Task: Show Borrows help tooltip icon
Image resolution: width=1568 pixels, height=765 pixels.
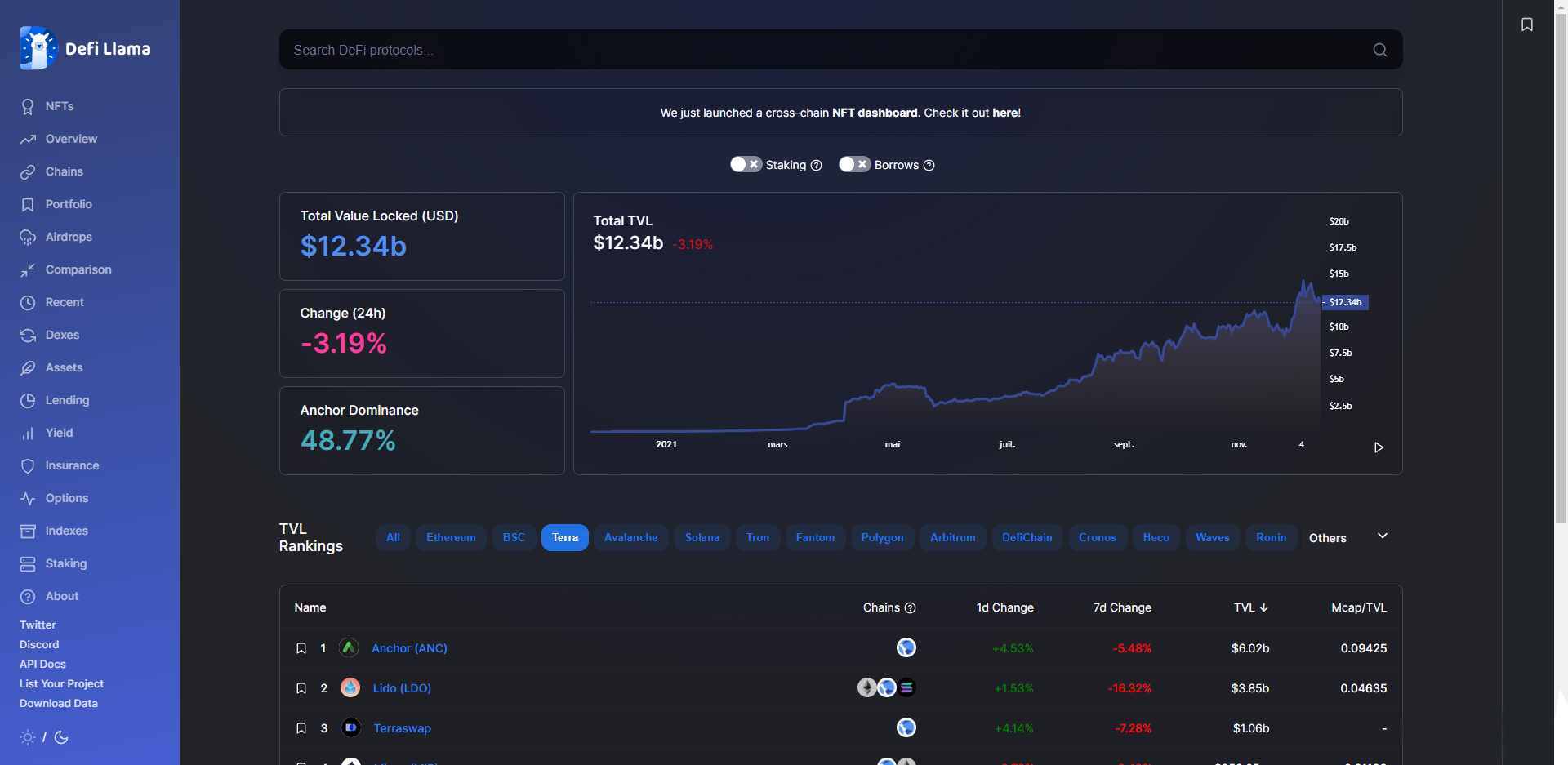Action: point(929,165)
